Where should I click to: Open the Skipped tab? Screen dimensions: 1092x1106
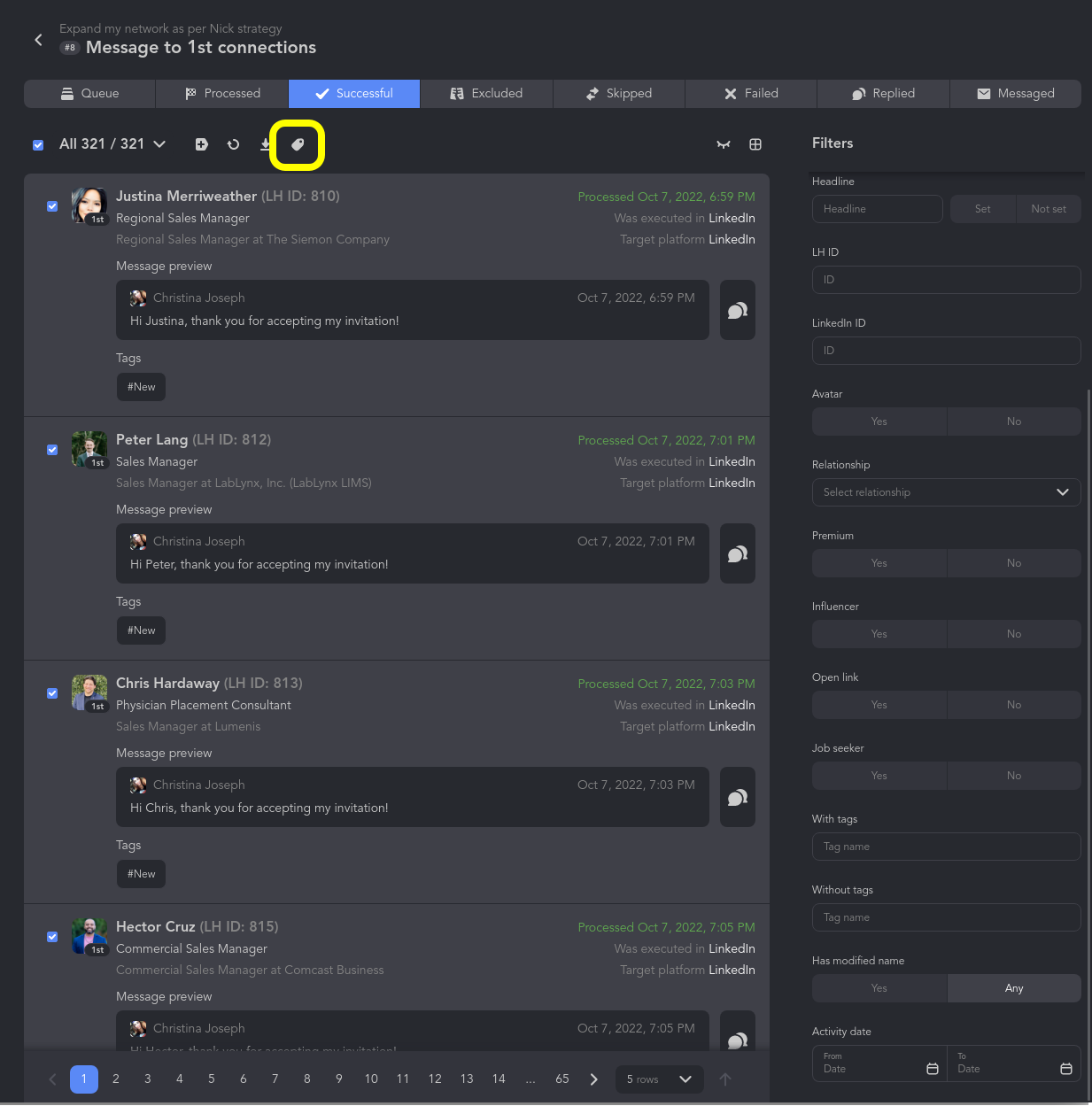pos(619,94)
